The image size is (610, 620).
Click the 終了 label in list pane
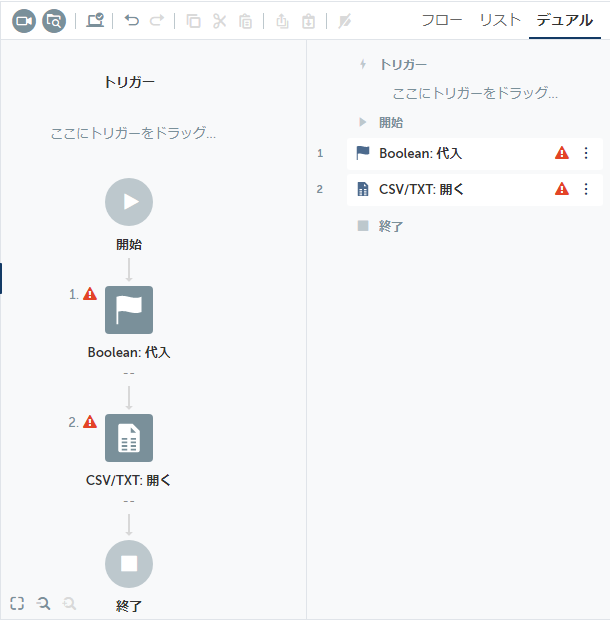[391, 226]
